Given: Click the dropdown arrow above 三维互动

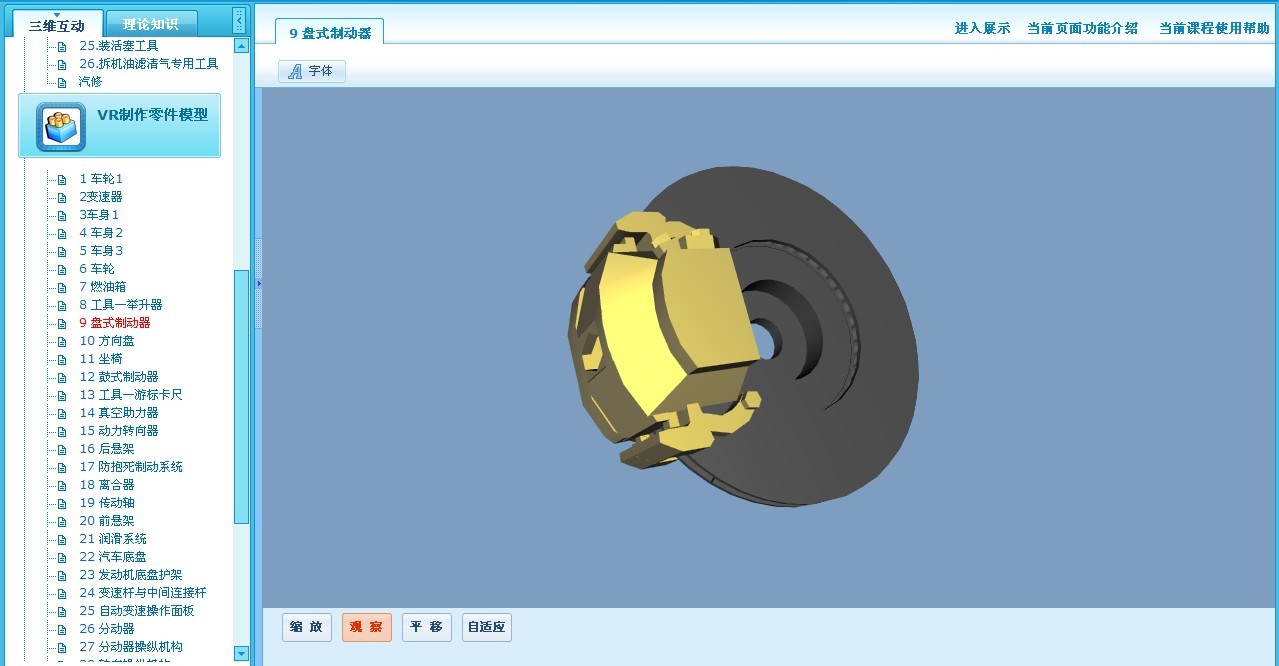Looking at the screenshot, I should point(57,14).
